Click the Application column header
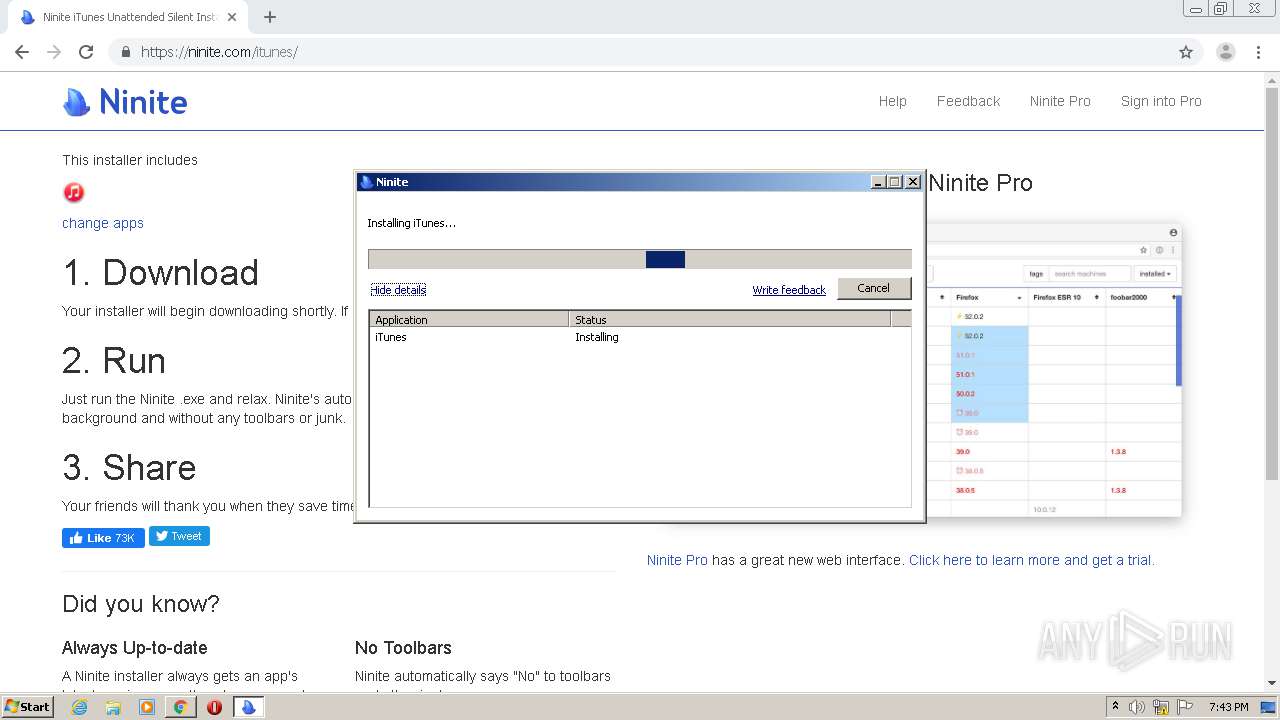Viewport: 1280px width, 720px height. point(469,320)
